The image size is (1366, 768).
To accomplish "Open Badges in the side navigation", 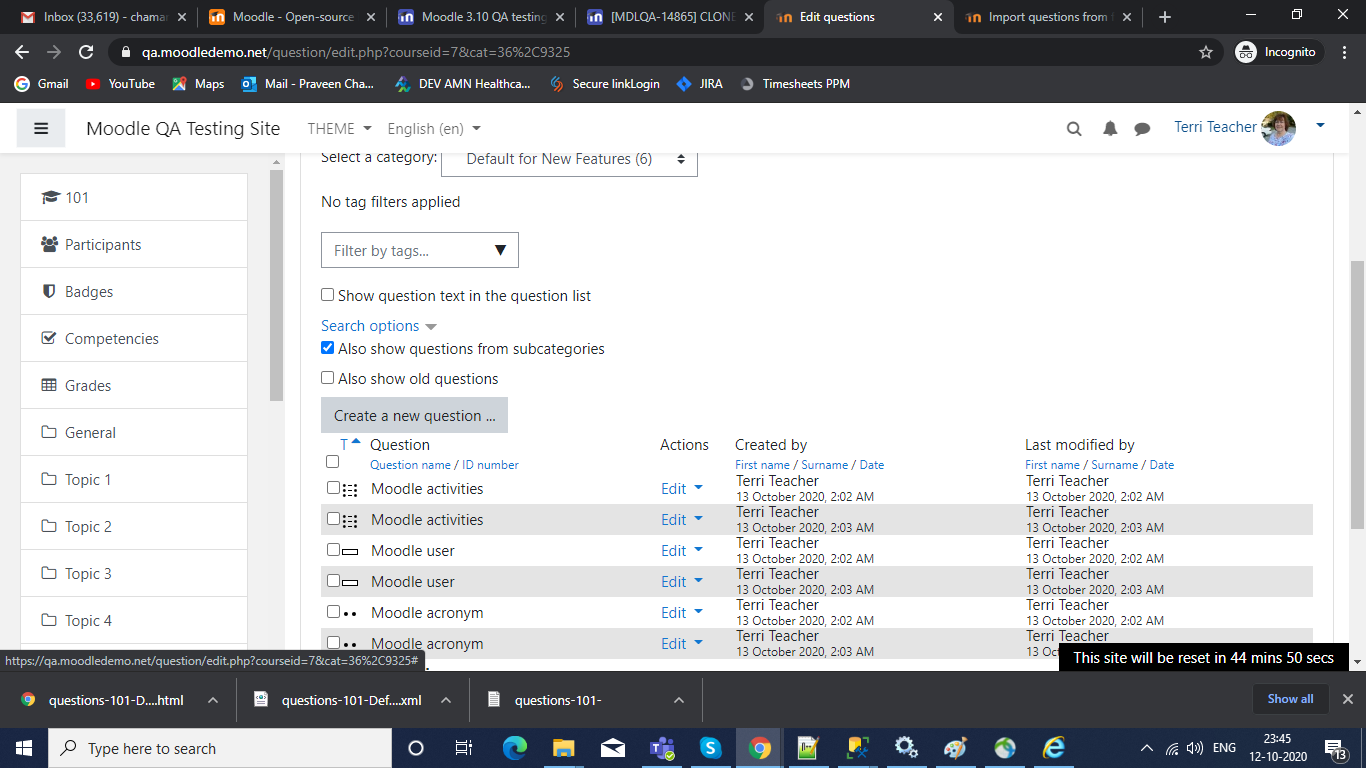I will pyautogui.click(x=134, y=291).
